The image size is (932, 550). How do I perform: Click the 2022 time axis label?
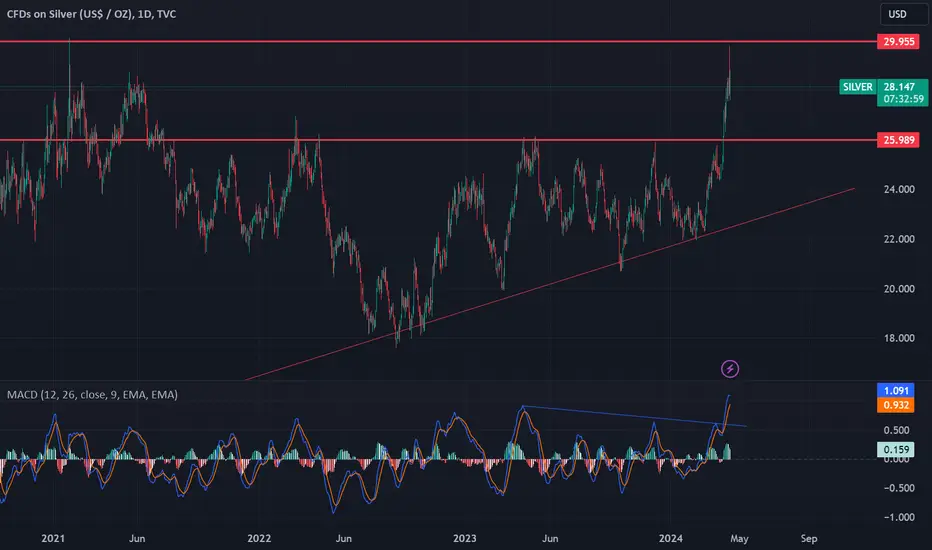tap(259, 539)
